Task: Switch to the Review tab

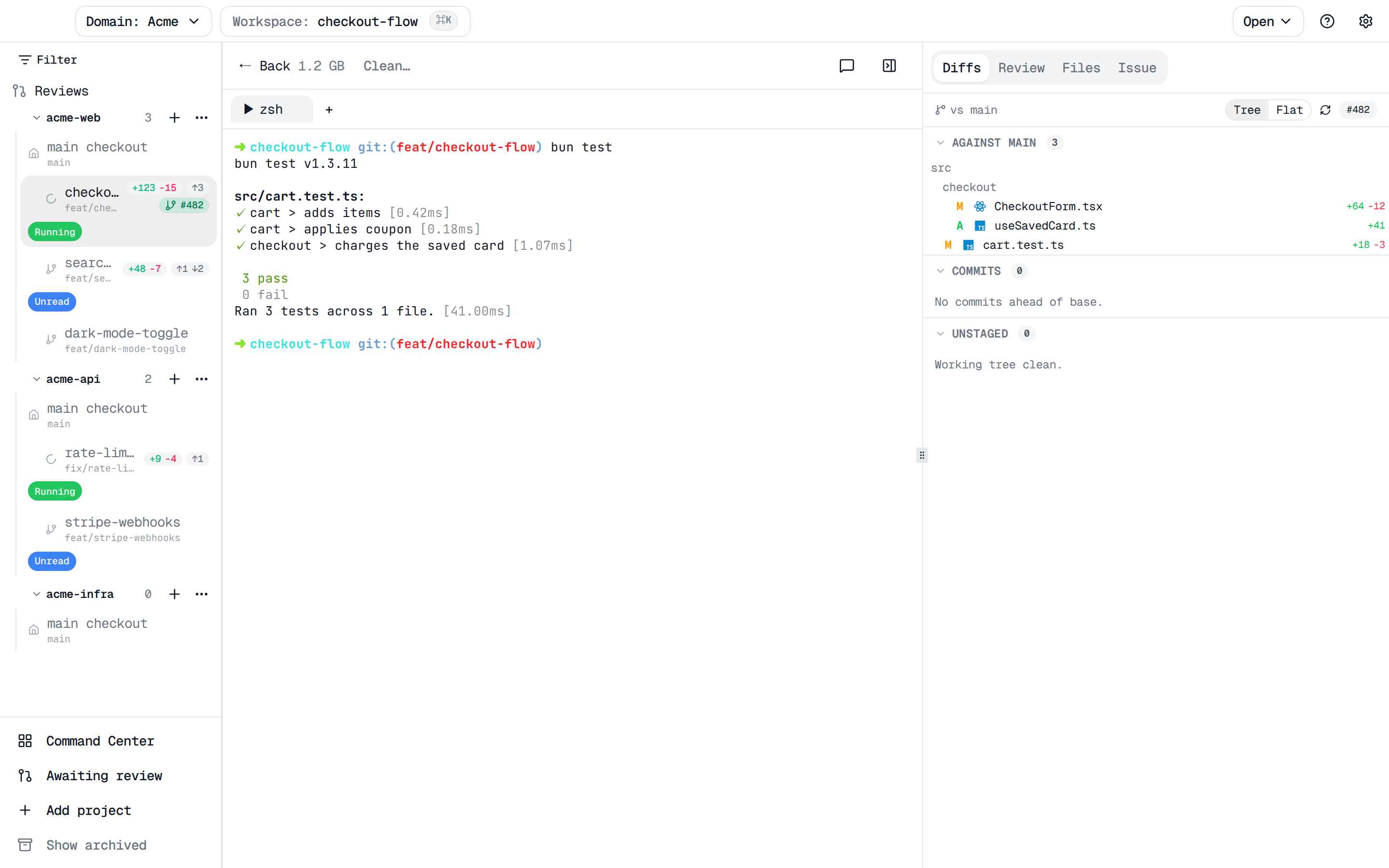Action: coord(1021,68)
